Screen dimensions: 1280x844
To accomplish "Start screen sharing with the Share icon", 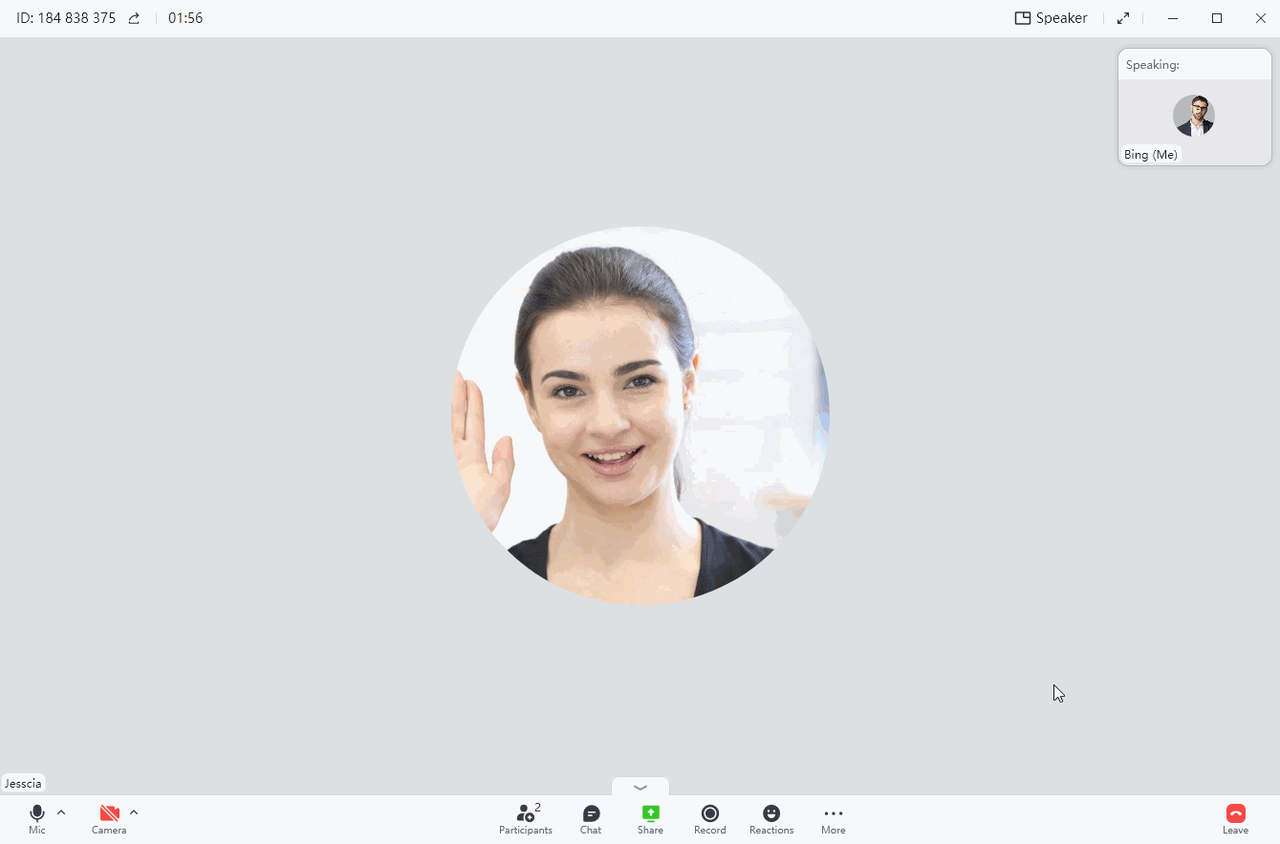I will (x=650, y=819).
